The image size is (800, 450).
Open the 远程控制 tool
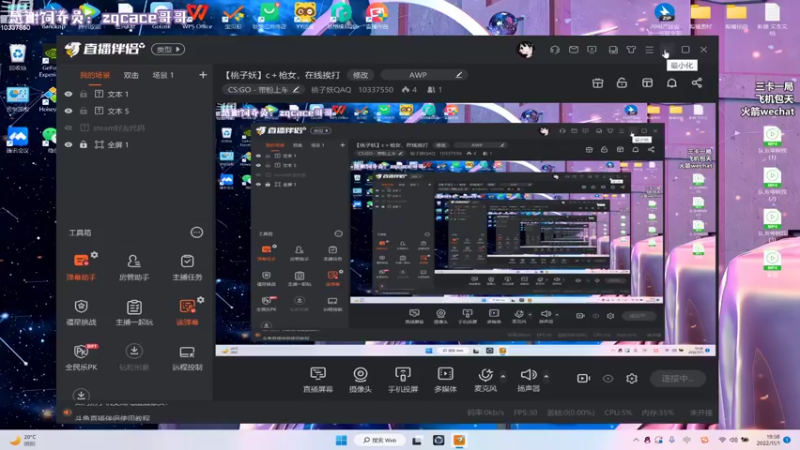coord(187,357)
